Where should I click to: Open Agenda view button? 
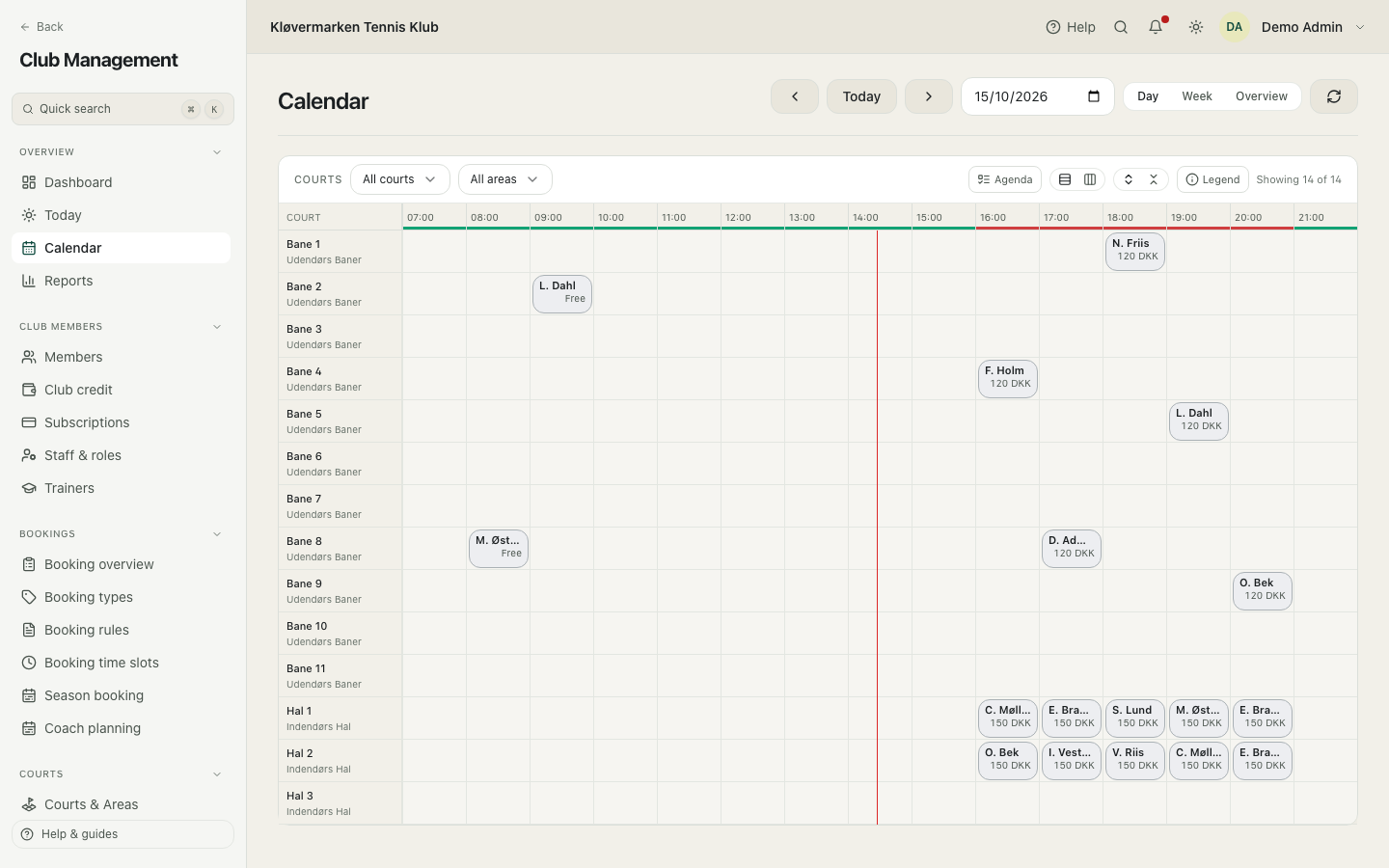[1005, 179]
